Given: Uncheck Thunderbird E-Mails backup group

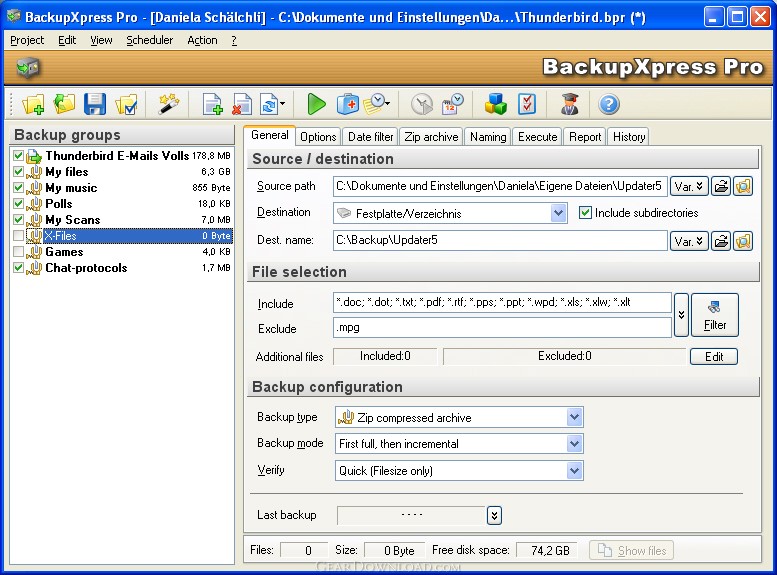Looking at the screenshot, I should point(19,156).
